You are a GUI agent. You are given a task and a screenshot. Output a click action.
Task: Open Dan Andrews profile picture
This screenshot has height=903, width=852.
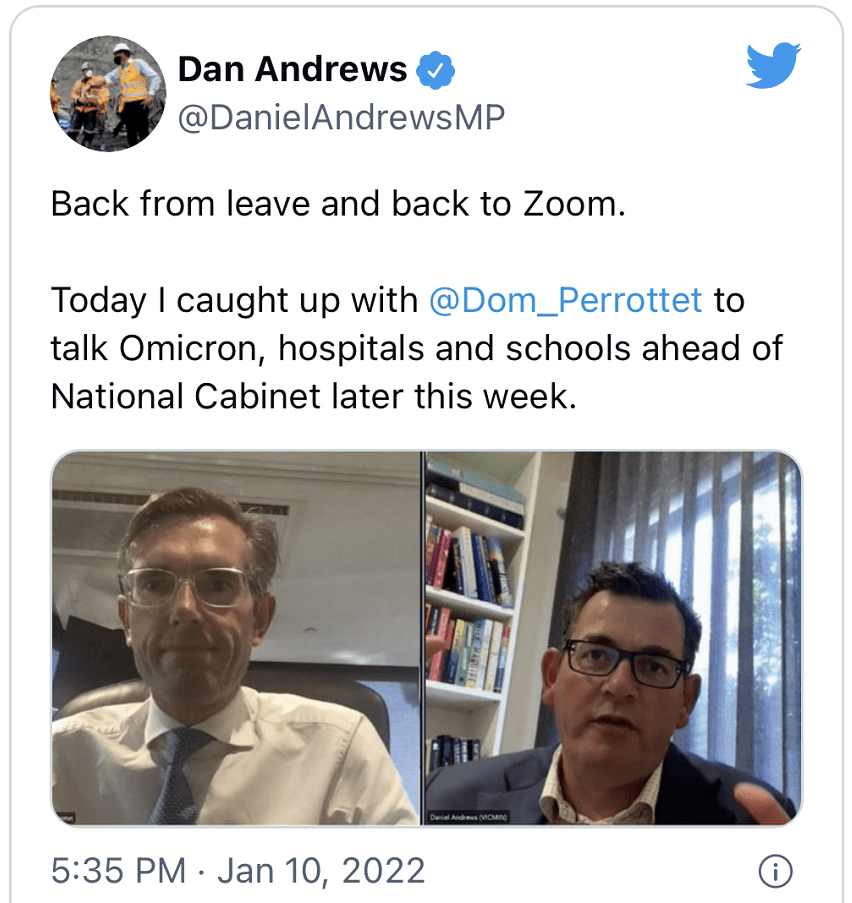tap(108, 94)
